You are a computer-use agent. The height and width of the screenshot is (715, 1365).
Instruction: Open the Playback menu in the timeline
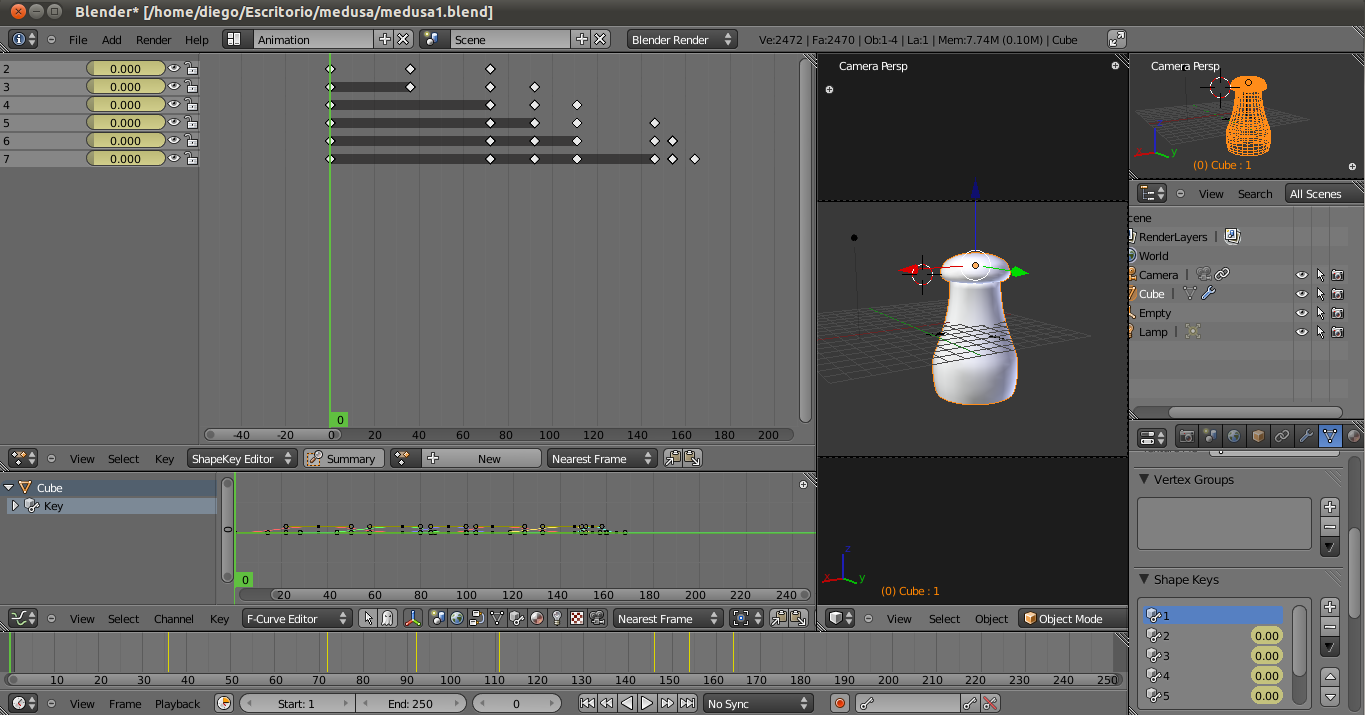point(177,704)
